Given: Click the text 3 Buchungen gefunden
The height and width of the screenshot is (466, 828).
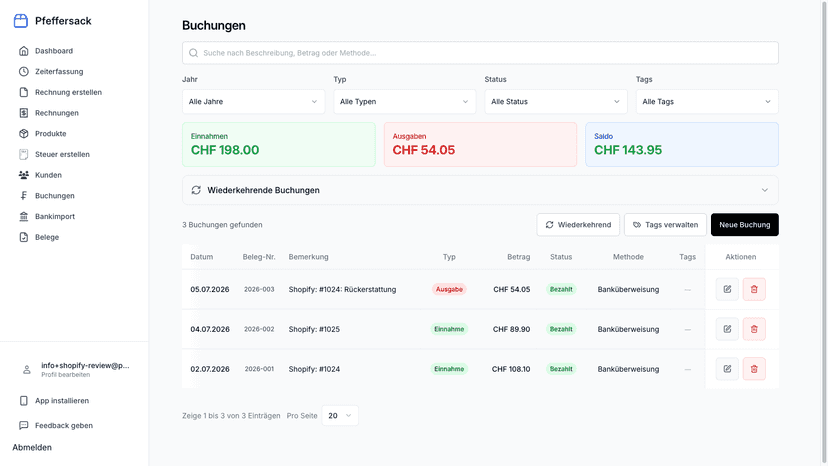Looking at the screenshot, I should (x=222, y=225).
